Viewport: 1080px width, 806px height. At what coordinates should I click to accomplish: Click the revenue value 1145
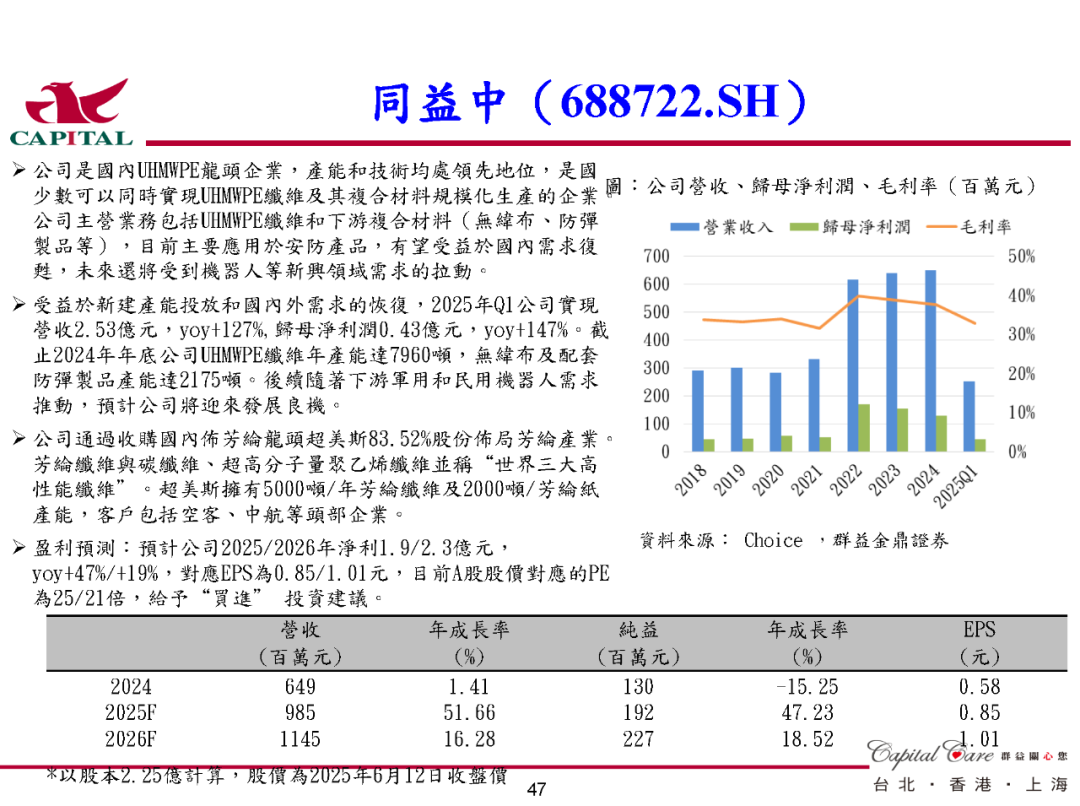pyautogui.click(x=300, y=739)
